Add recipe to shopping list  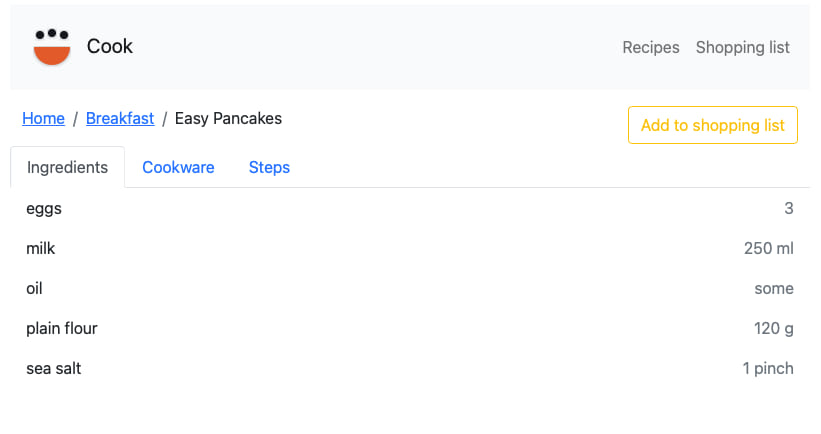tap(713, 125)
